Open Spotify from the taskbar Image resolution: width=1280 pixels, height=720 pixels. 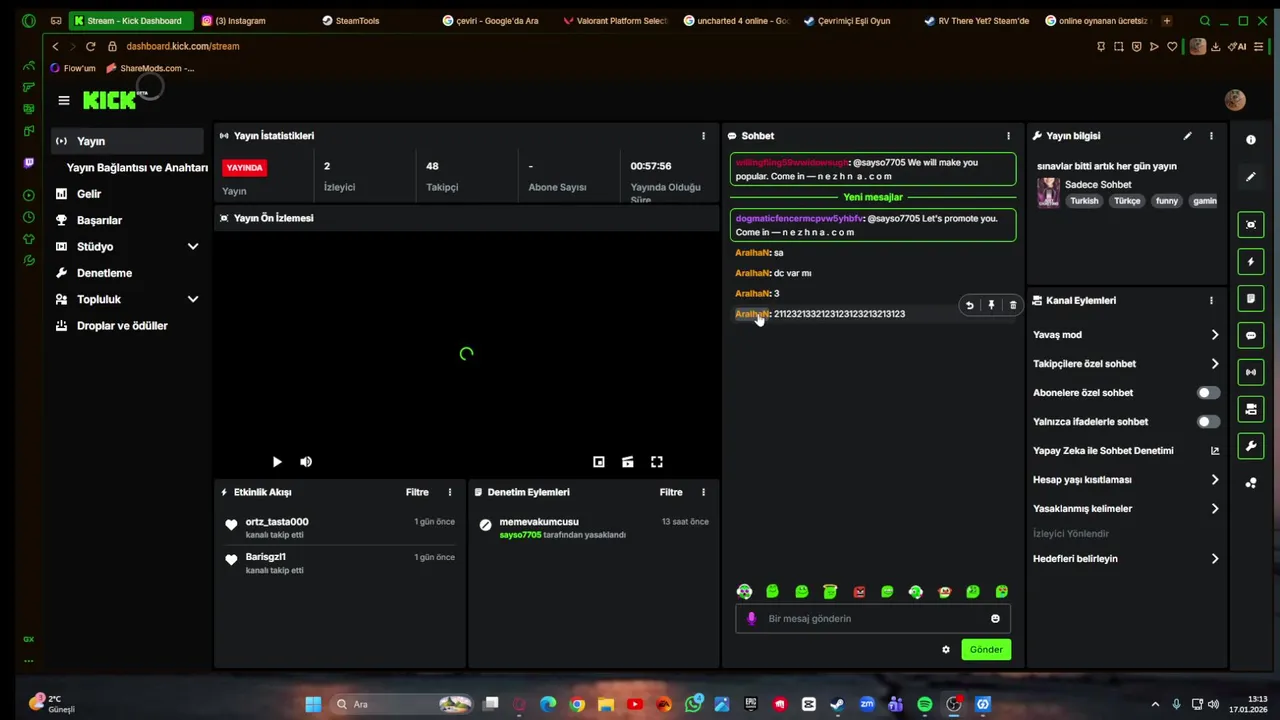tap(925, 704)
